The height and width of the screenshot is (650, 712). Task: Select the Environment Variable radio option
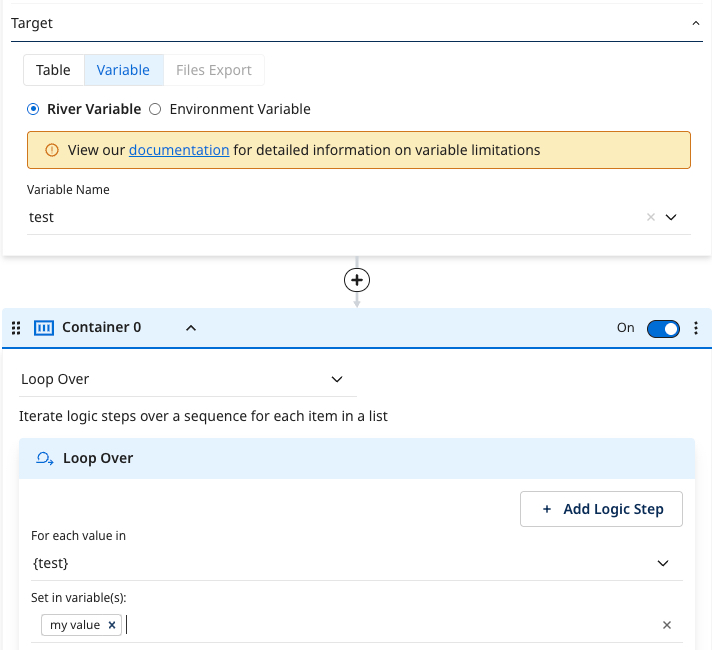tap(155, 109)
